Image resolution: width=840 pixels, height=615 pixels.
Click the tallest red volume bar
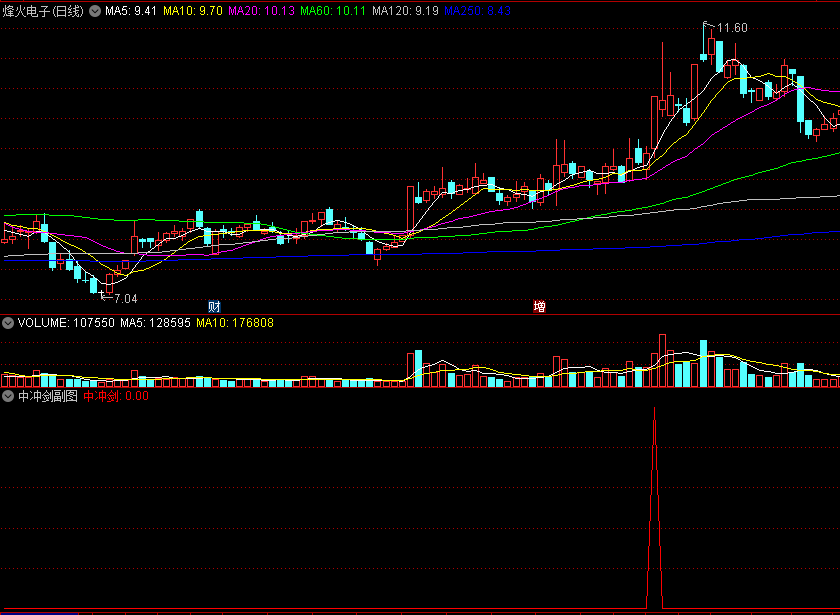(x=662, y=361)
